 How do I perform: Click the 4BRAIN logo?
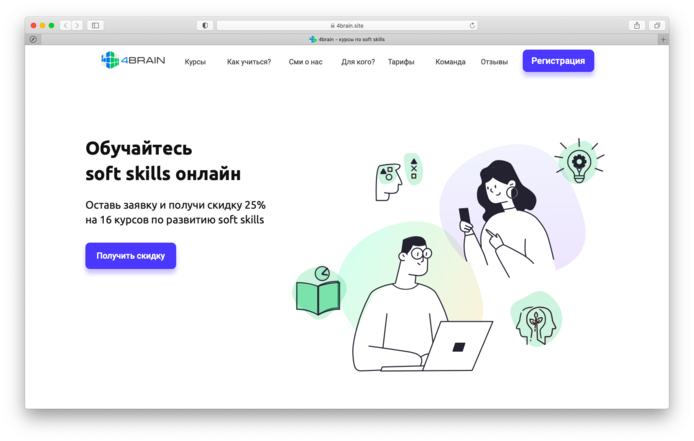pos(133,60)
